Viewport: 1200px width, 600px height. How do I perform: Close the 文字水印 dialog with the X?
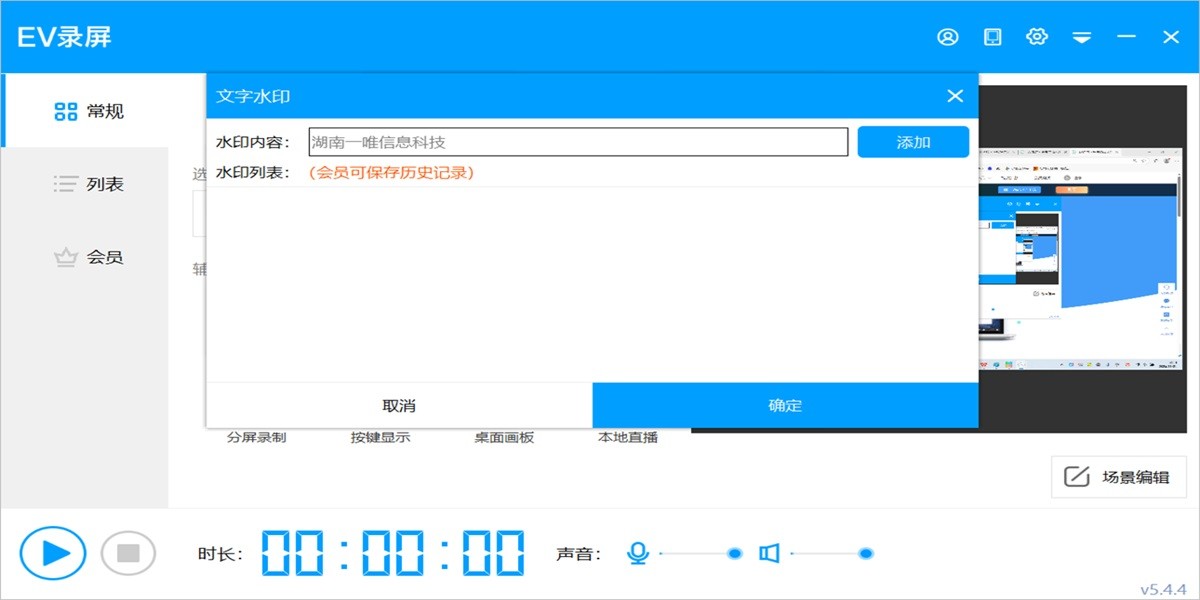[x=955, y=95]
